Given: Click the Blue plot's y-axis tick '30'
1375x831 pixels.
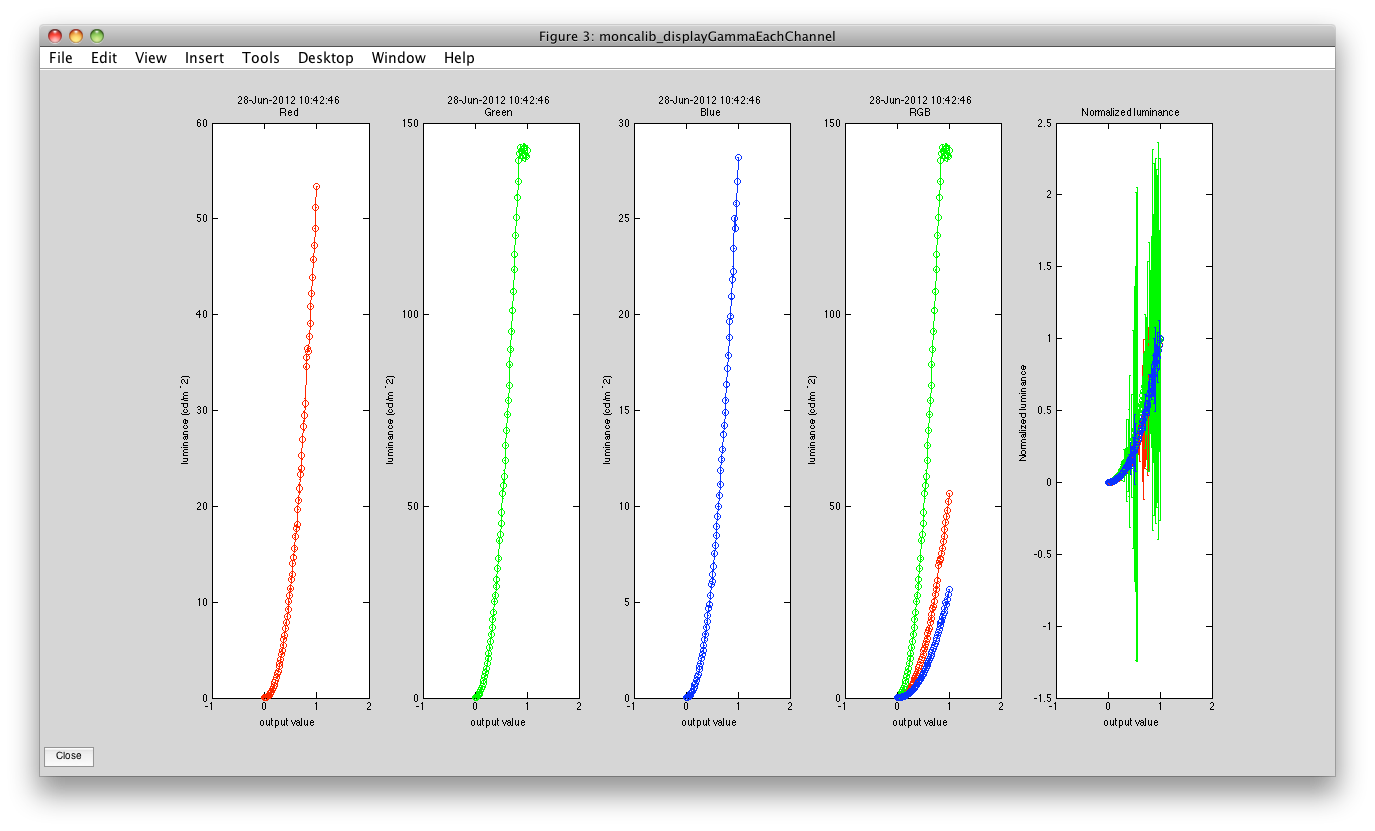Looking at the screenshot, I should point(622,123).
